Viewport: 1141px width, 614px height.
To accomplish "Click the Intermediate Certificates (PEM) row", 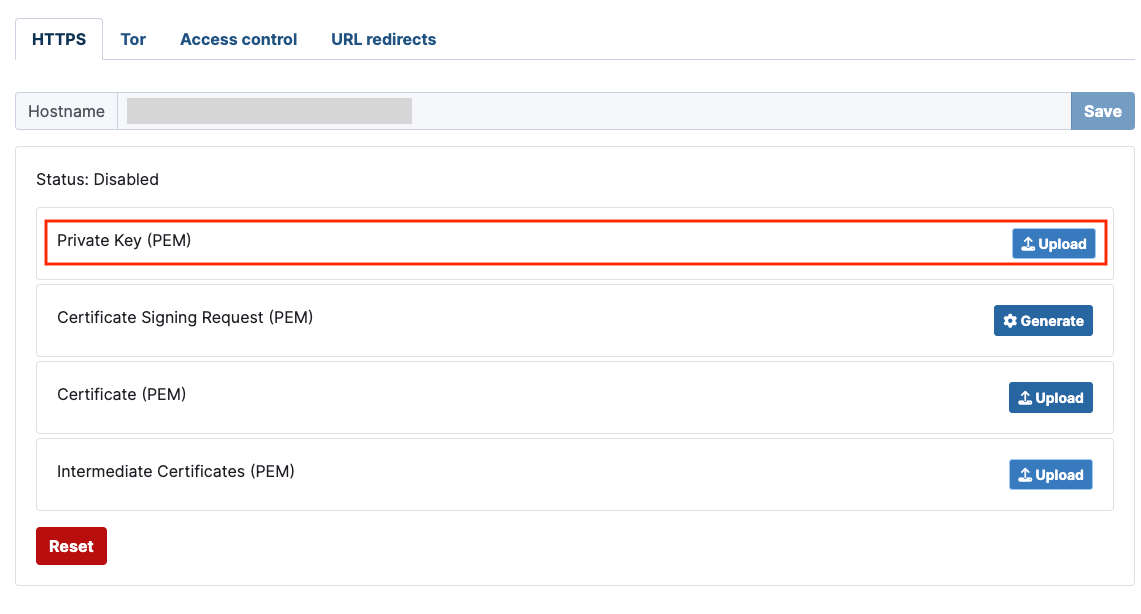I will (x=400, y=474).
